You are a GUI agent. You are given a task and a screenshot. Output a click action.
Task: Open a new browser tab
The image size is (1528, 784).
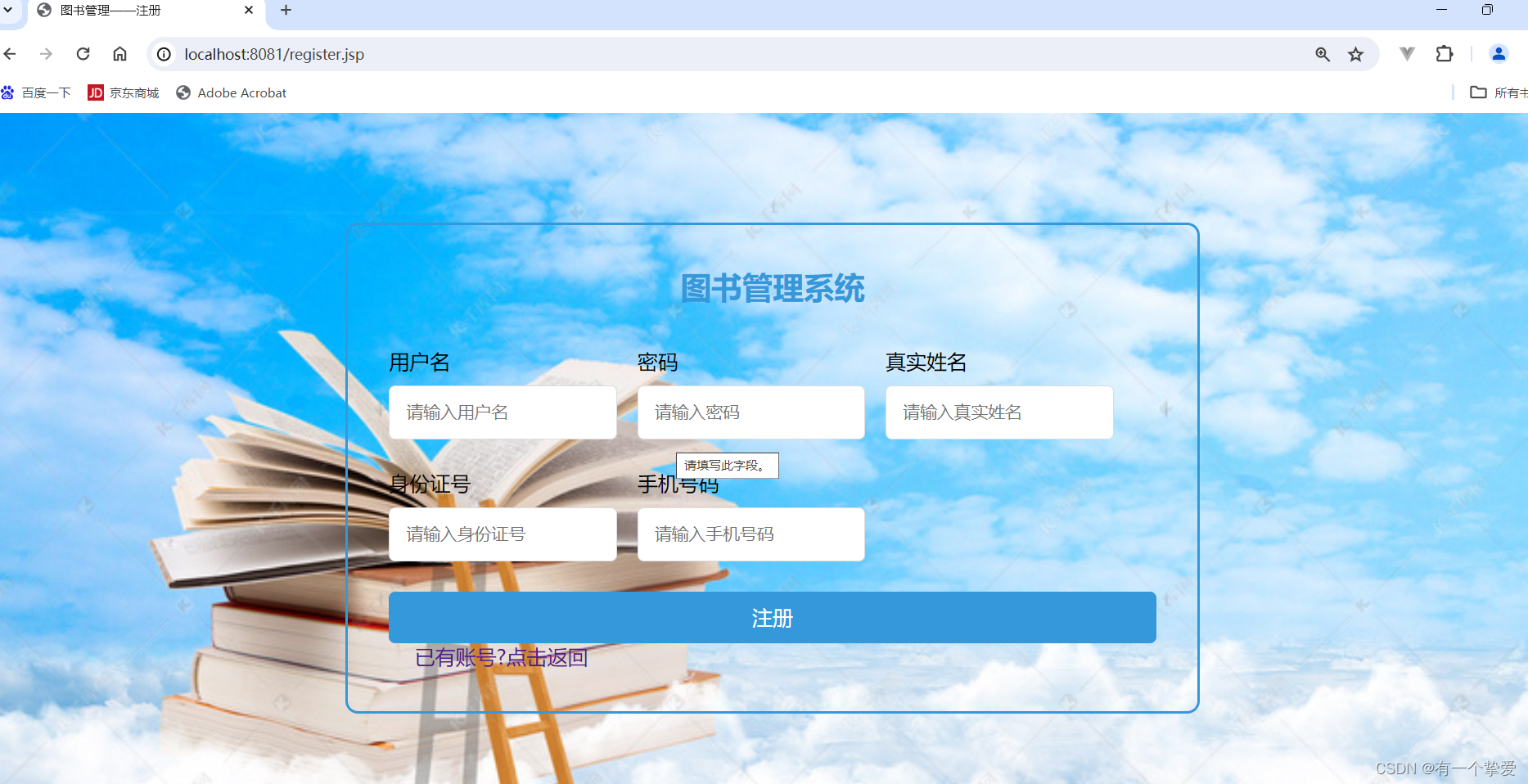286,11
